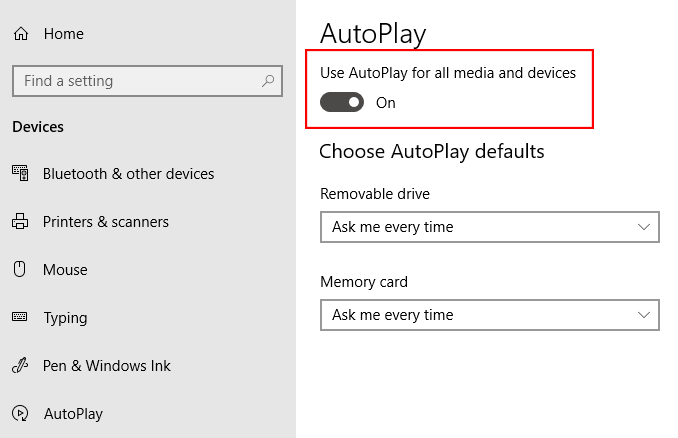Click the Mouse icon in sidebar
The height and width of the screenshot is (438, 678).
[x=20, y=270]
